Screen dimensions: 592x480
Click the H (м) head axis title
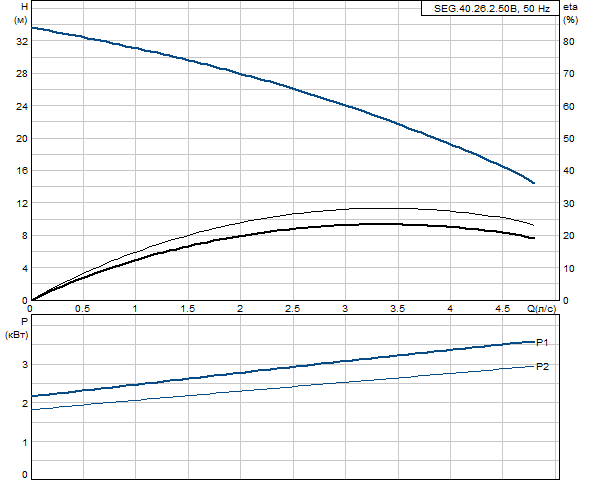point(22,13)
